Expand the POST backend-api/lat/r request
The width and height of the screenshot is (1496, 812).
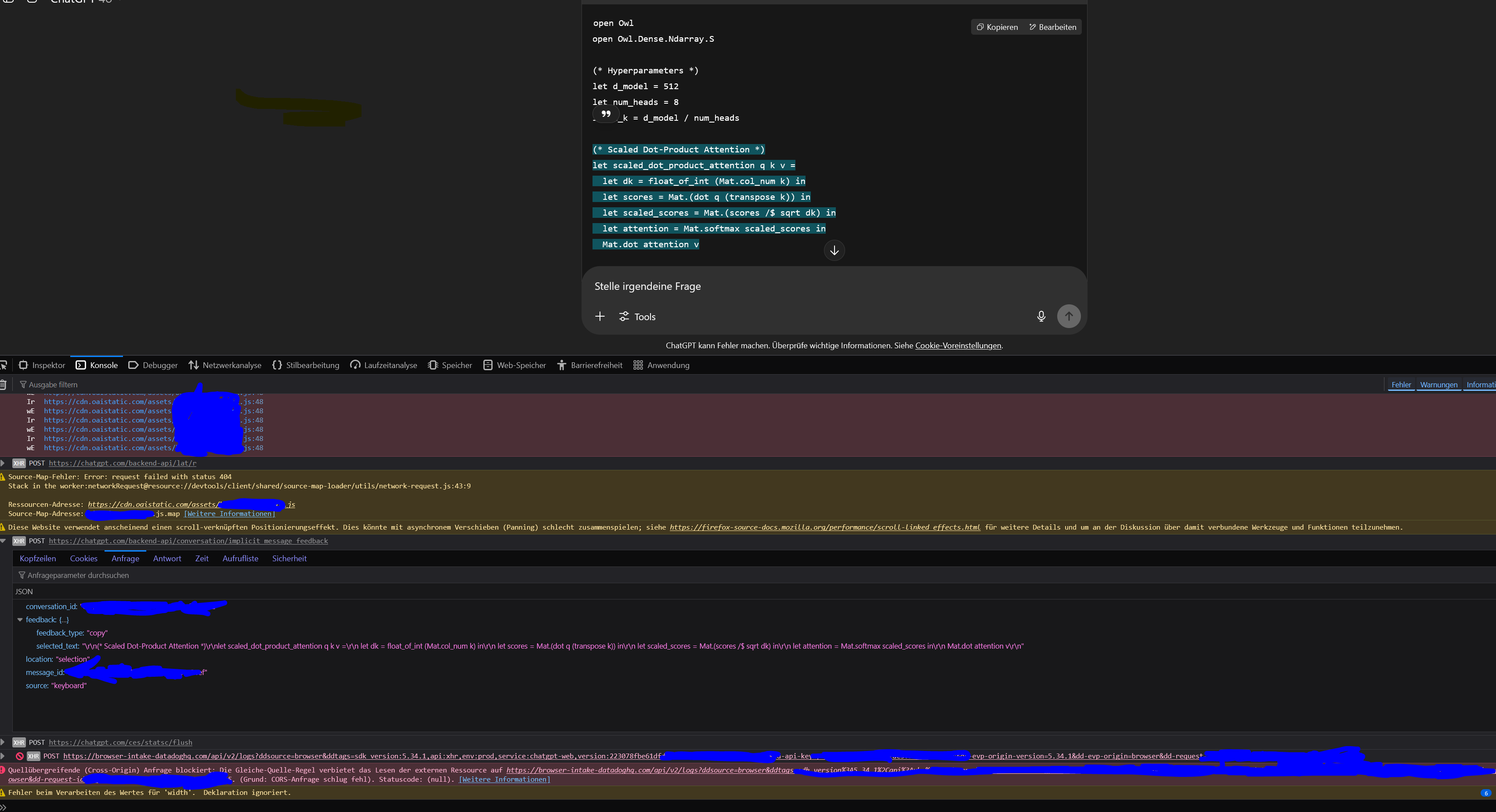[x=4, y=463]
